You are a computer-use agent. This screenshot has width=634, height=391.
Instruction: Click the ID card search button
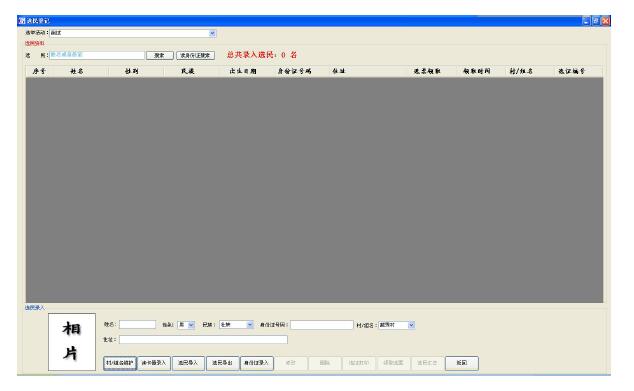coord(195,55)
